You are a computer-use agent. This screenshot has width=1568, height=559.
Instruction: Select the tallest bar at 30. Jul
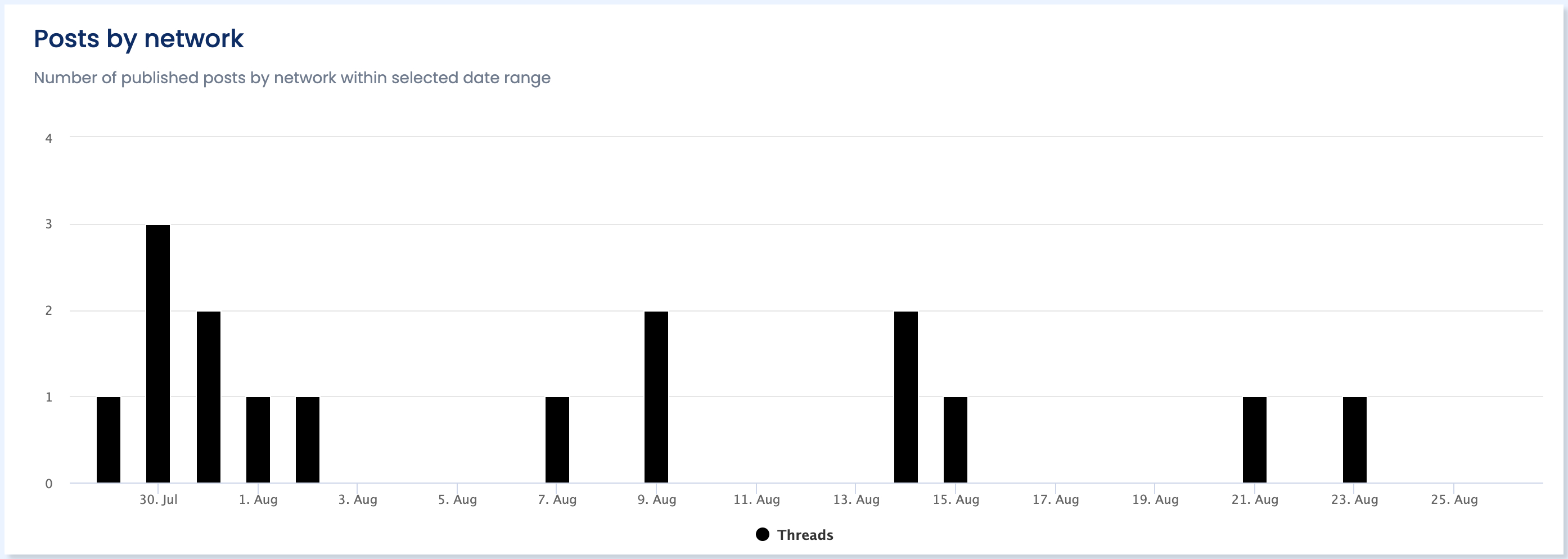point(158,354)
